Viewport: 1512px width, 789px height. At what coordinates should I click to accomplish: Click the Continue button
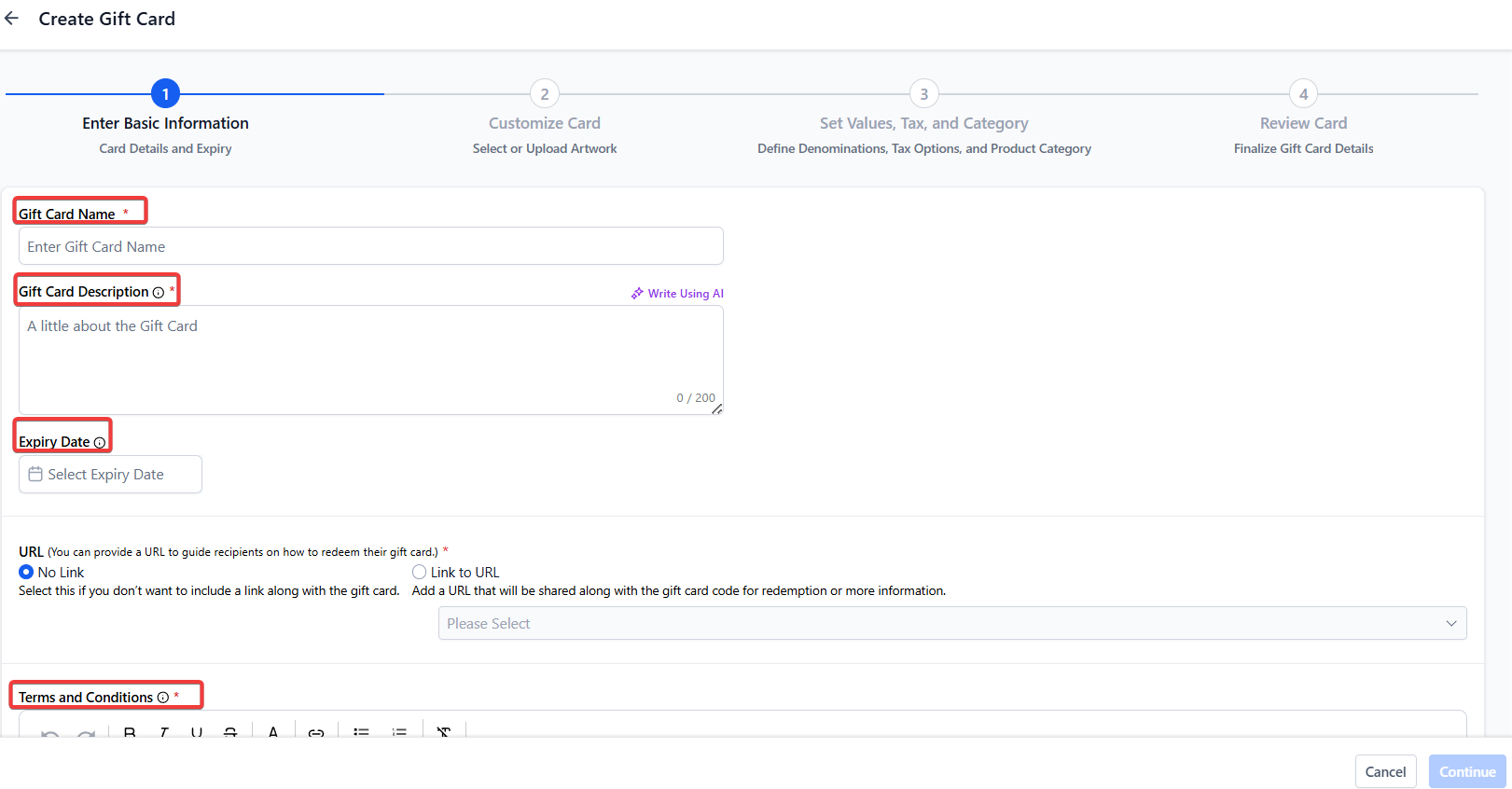[1466, 771]
